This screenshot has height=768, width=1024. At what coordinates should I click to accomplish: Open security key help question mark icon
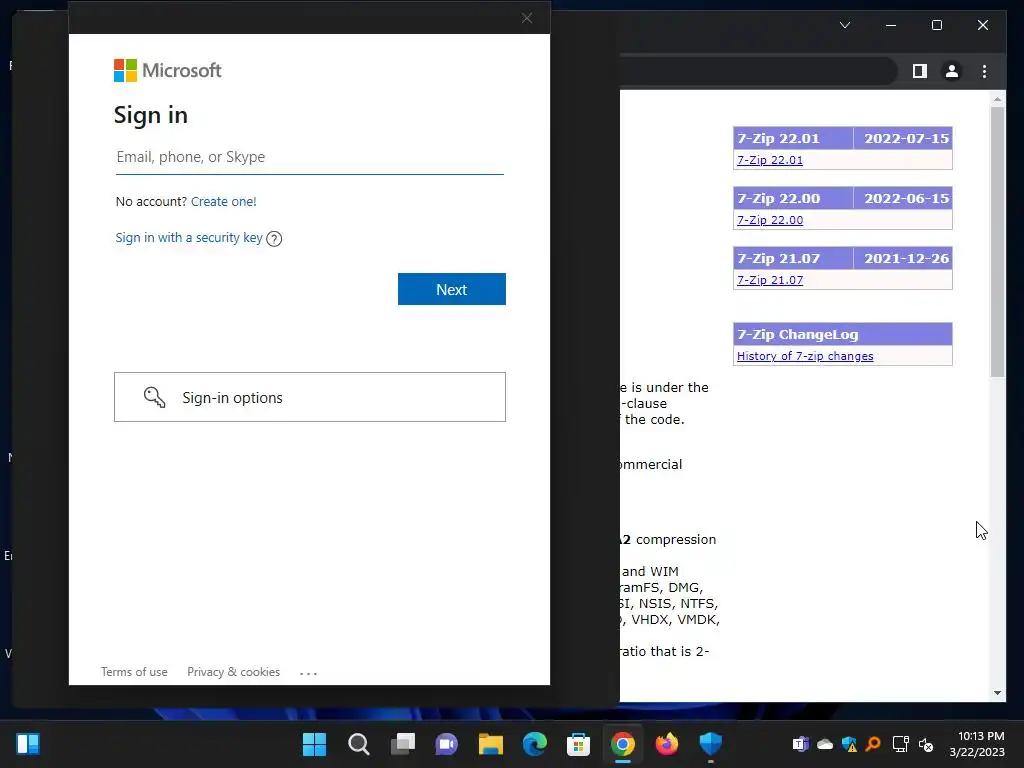(274, 239)
